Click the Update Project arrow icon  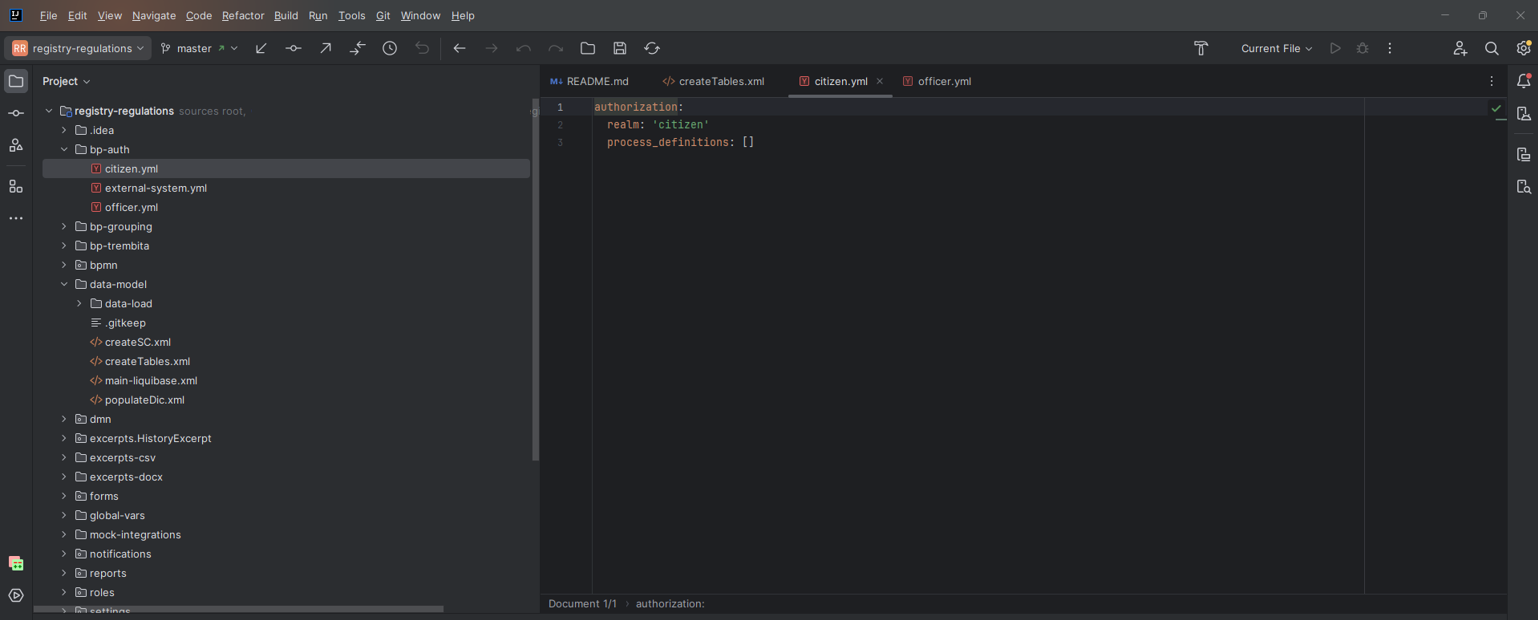point(261,48)
